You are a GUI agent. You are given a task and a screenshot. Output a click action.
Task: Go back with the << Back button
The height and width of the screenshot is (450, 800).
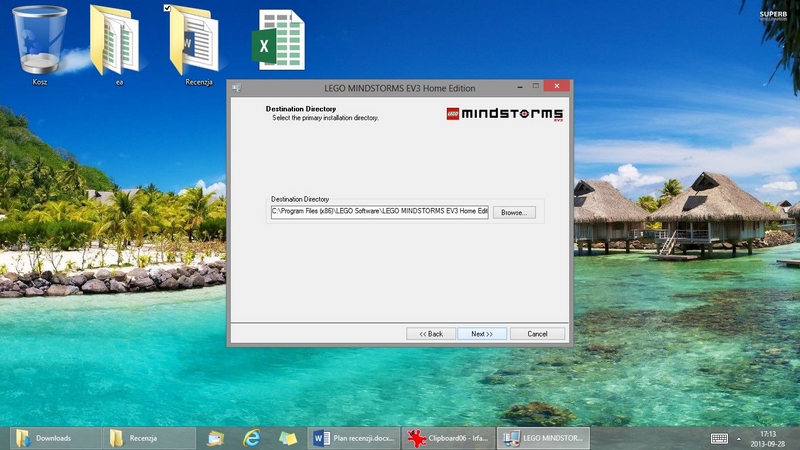pyautogui.click(x=431, y=334)
